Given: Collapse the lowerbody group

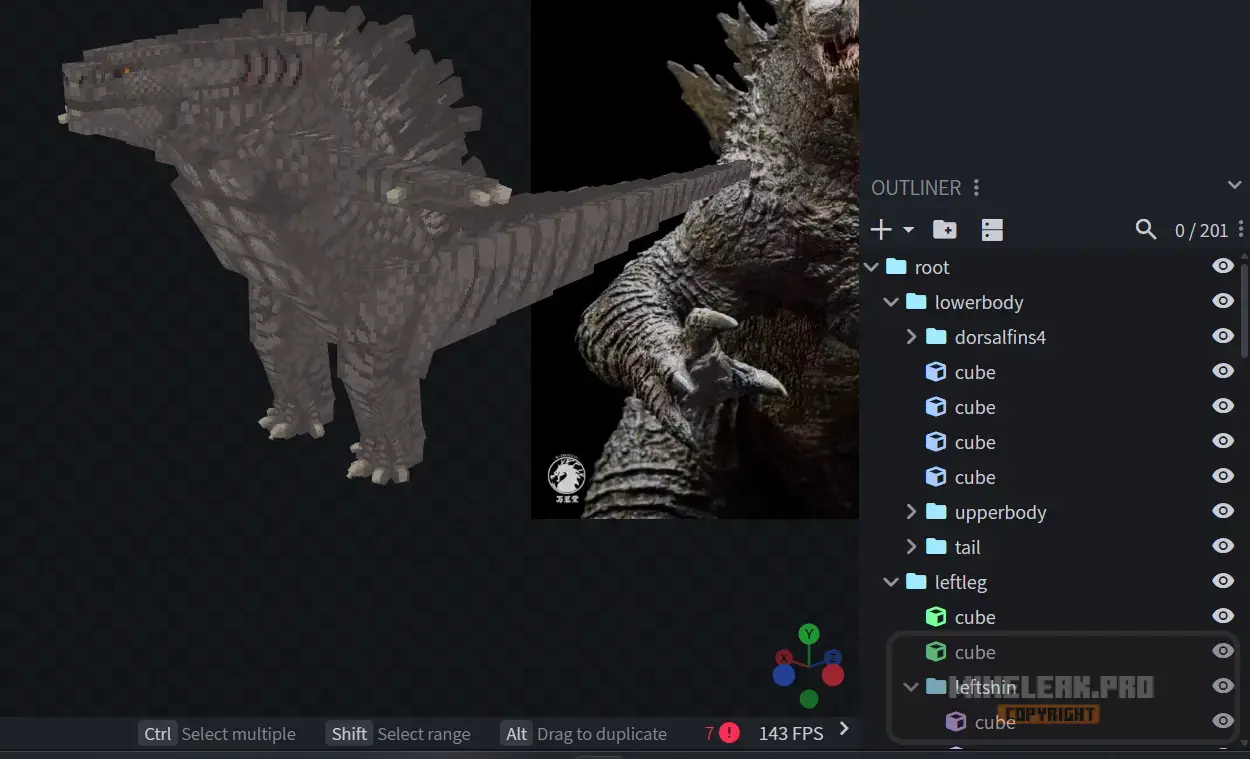Looking at the screenshot, I should [x=891, y=302].
